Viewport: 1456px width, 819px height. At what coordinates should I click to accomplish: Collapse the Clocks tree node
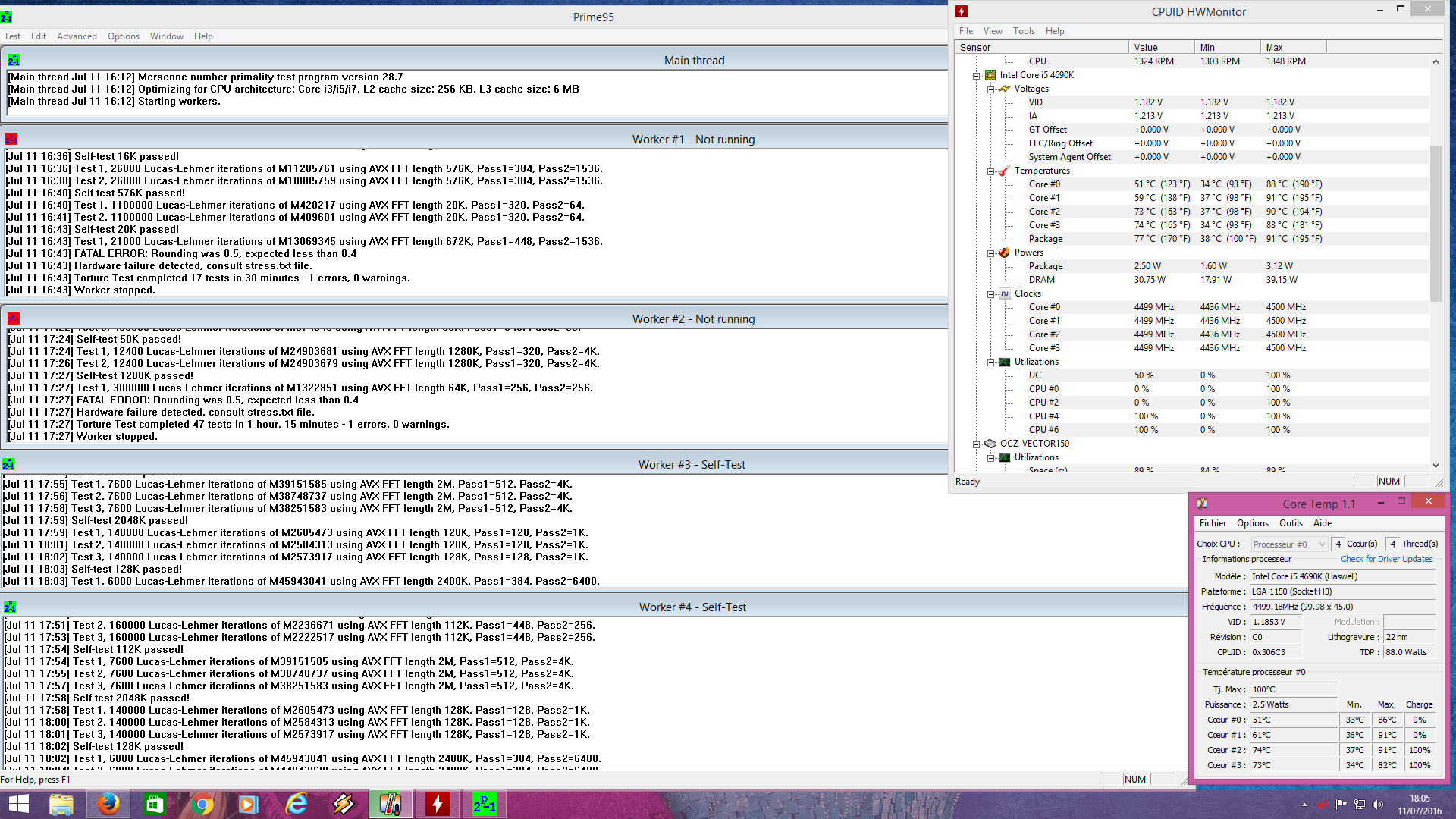coord(990,293)
